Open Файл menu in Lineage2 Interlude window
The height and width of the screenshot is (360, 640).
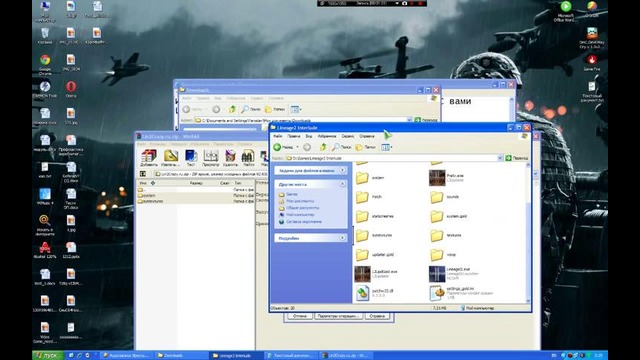pos(278,136)
